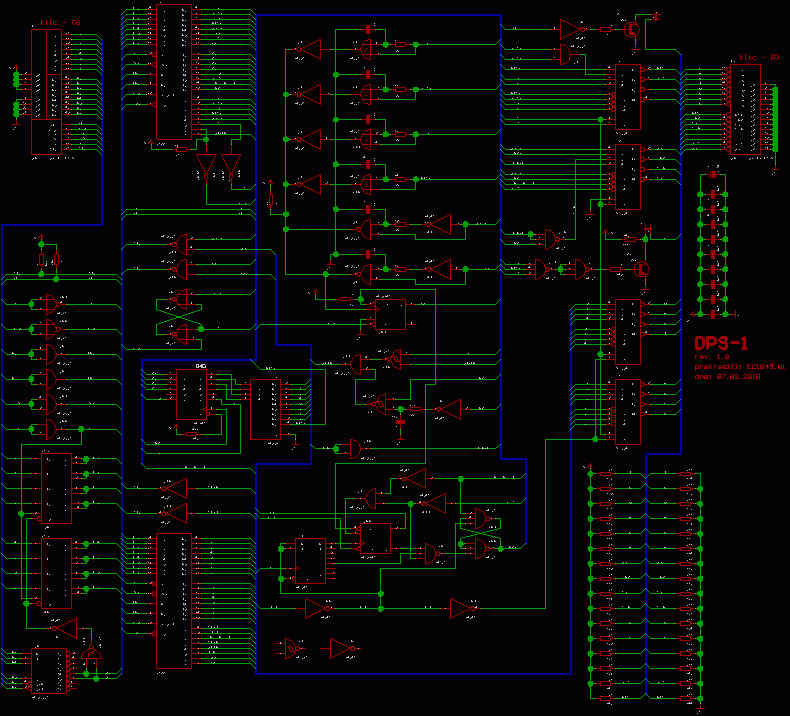The image size is (790, 716).
Task: Select the large tall IC at the bottom
Action: pos(172,600)
